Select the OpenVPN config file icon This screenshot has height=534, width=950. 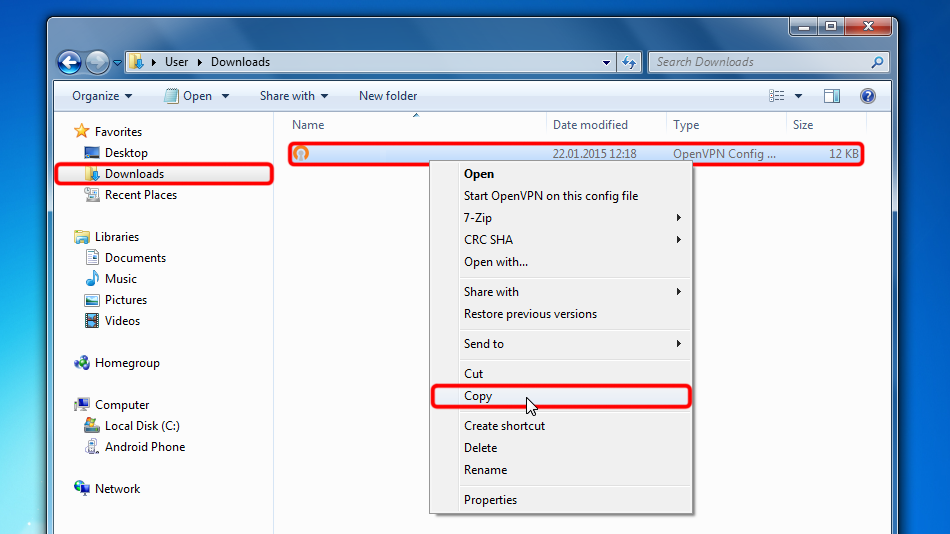[x=301, y=154]
